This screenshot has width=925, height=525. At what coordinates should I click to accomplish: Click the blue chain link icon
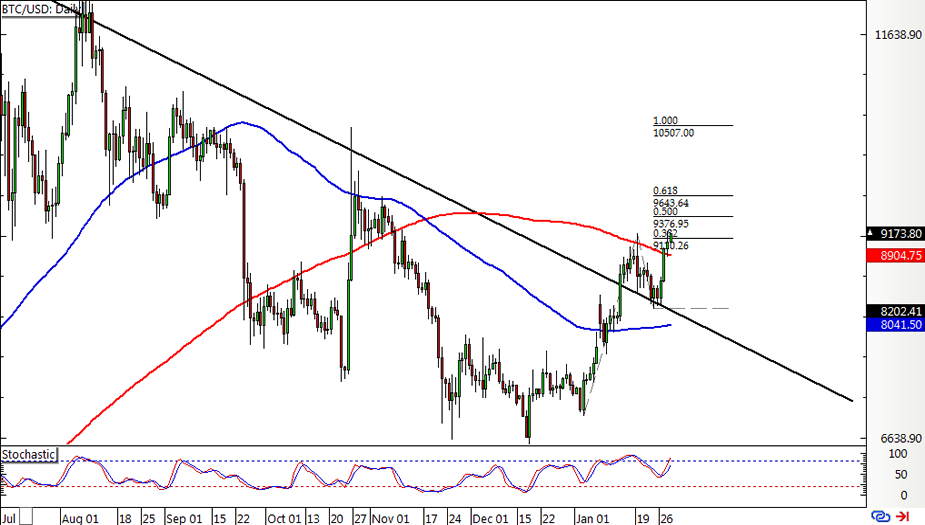click(x=881, y=516)
